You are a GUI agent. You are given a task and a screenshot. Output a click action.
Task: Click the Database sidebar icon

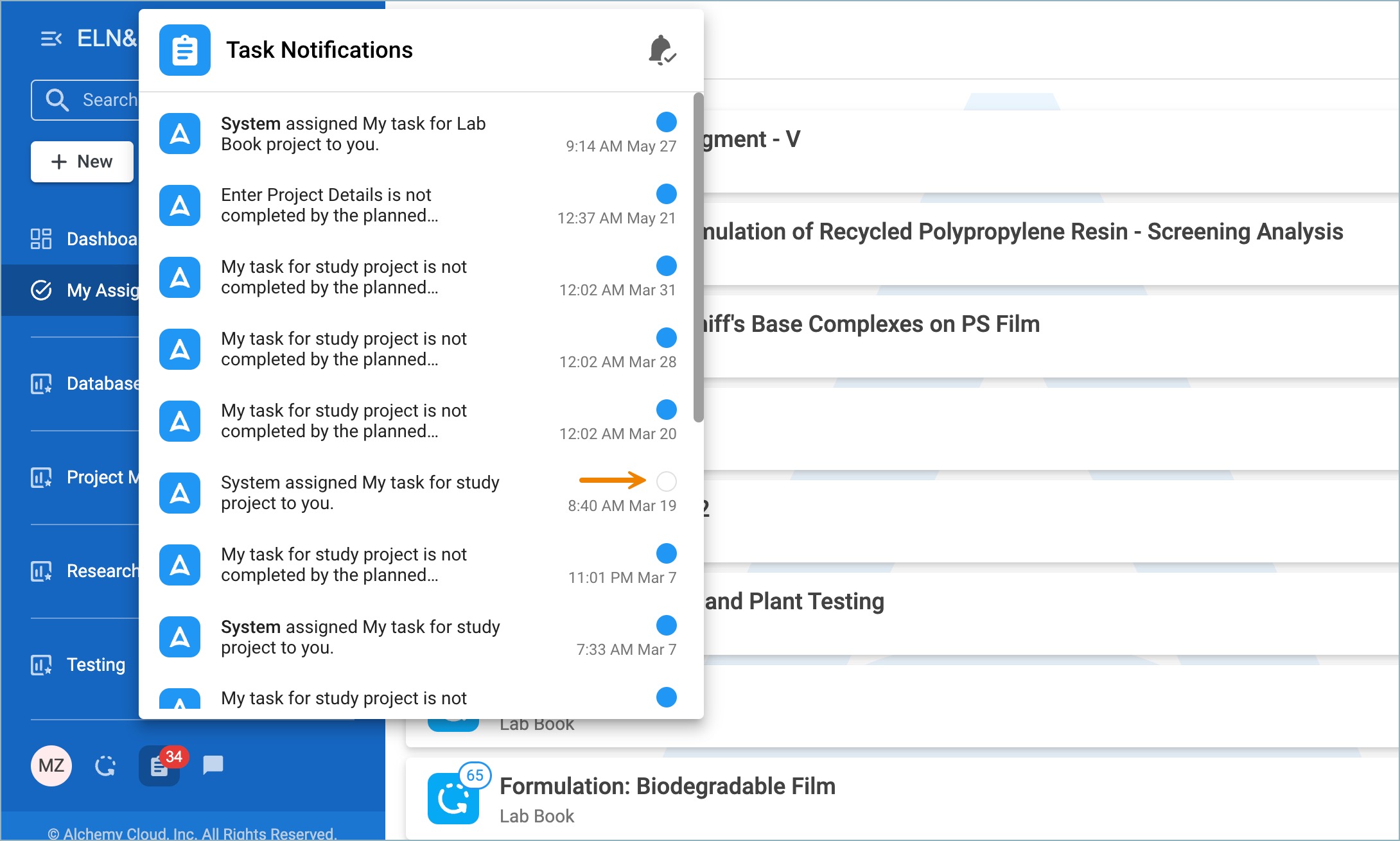41,384
